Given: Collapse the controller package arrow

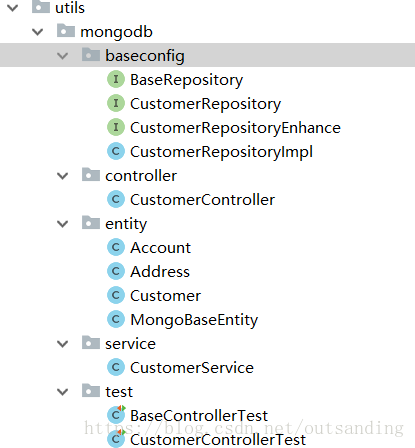Looking at the screenshot, I should click(62, 176).
